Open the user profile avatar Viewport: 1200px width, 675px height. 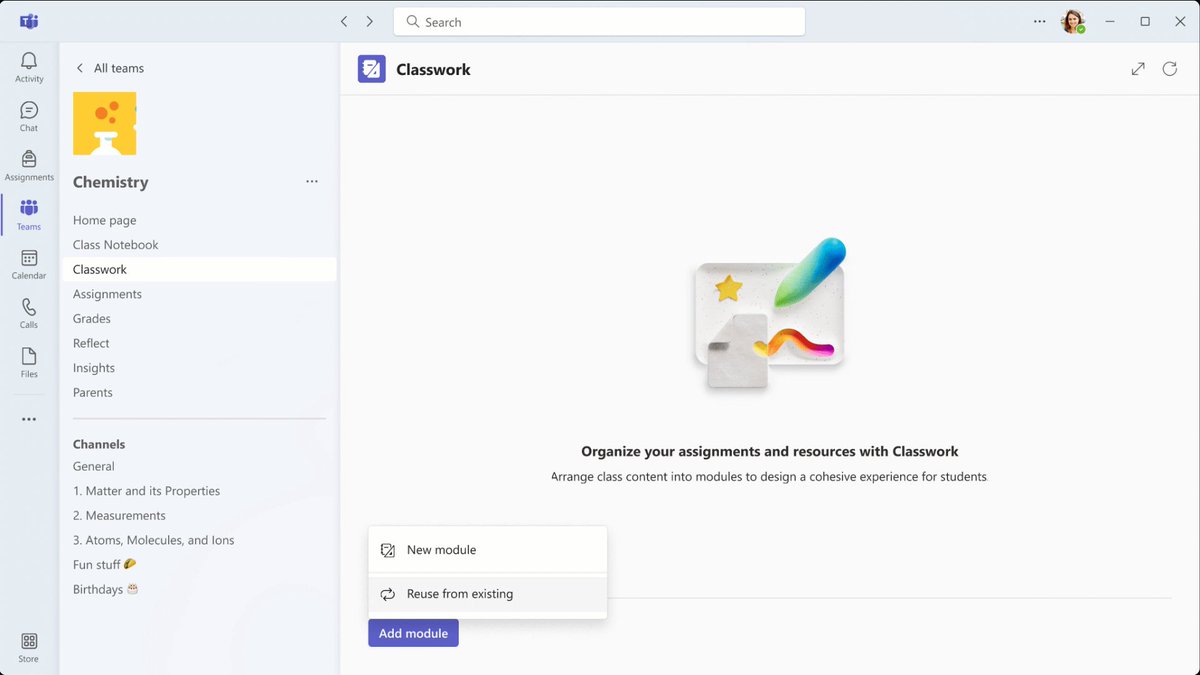(1073, 21)
